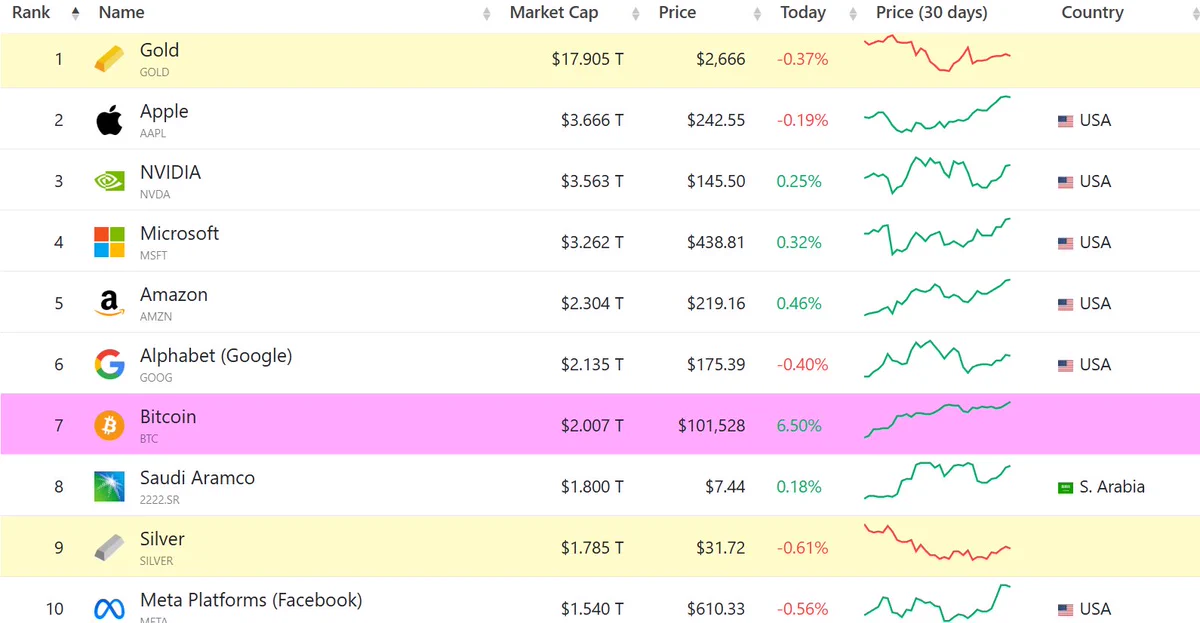Open the Microsoft company link
The image size is (1200, 623).
[179, 233]
